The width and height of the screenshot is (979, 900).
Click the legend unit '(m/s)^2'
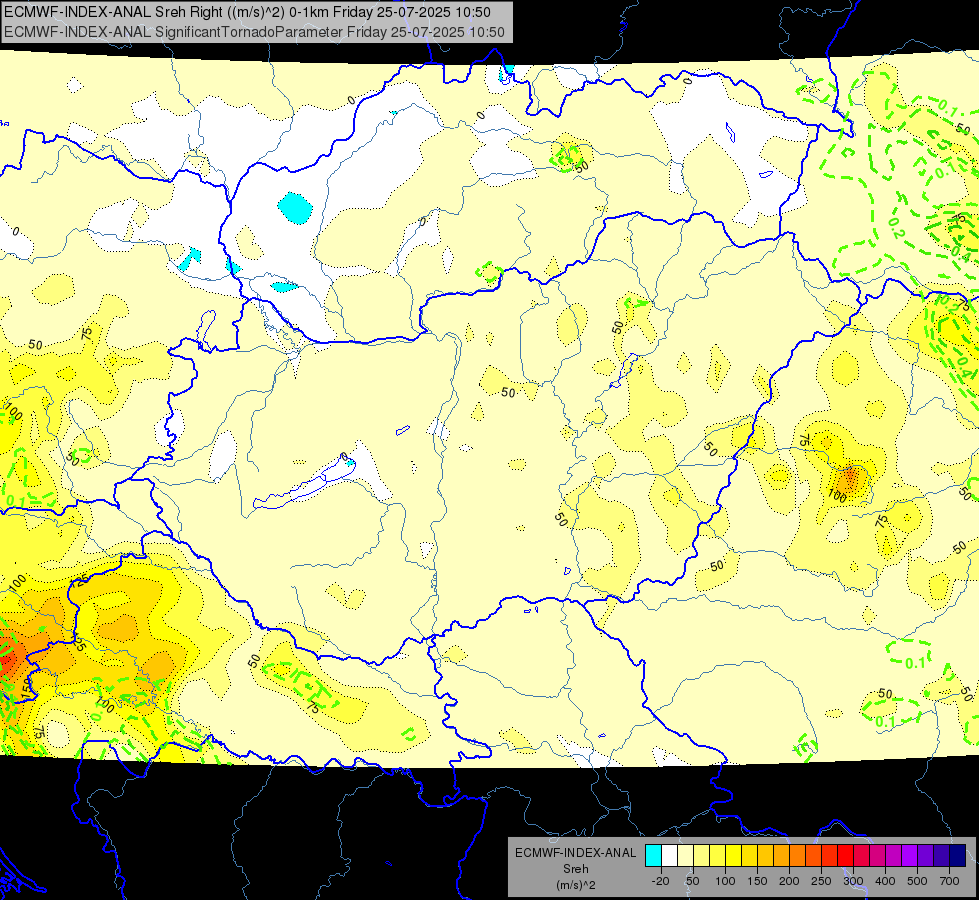point(576,885)
